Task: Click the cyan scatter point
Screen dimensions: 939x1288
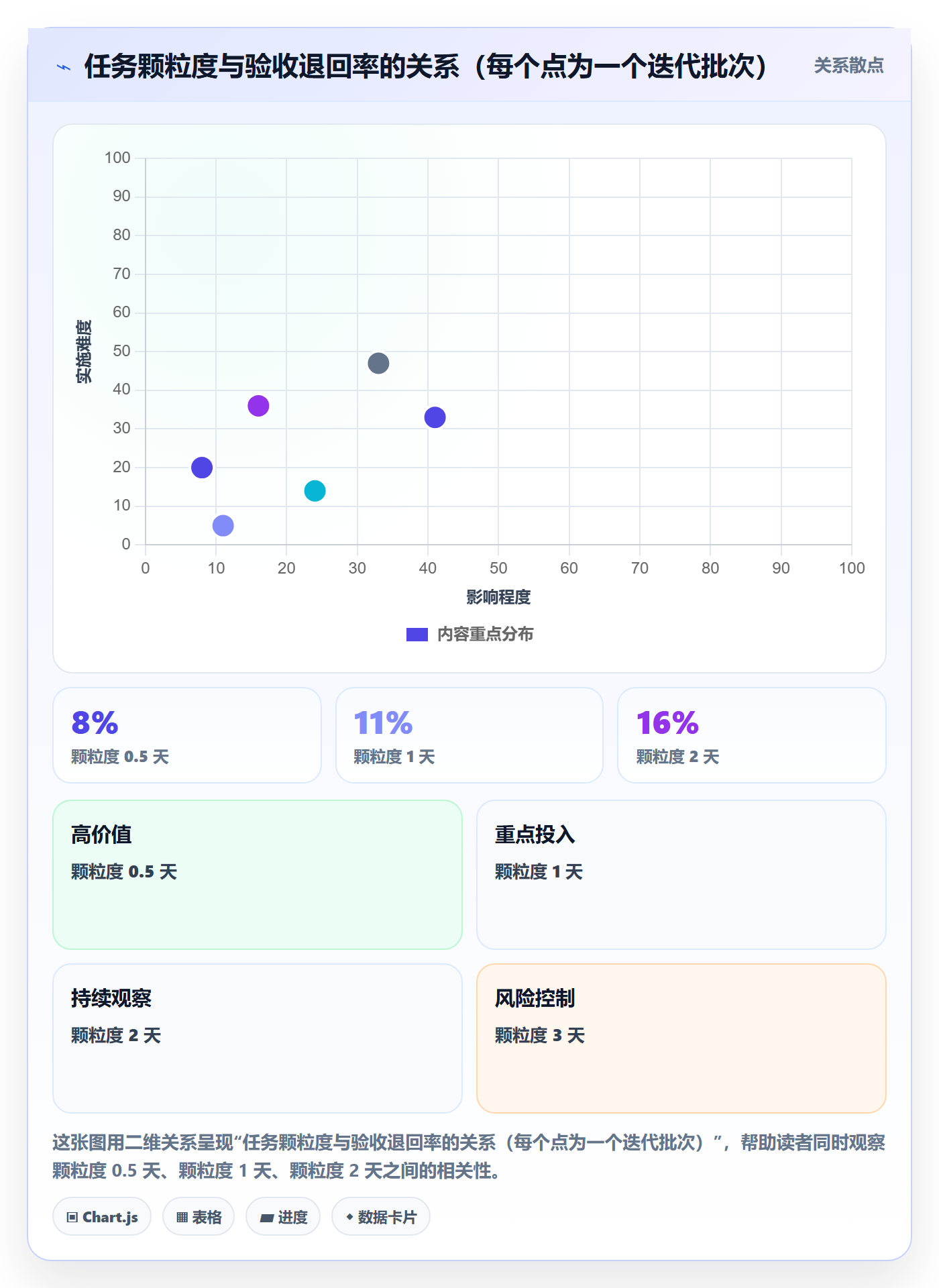Action: click(315, 491)
